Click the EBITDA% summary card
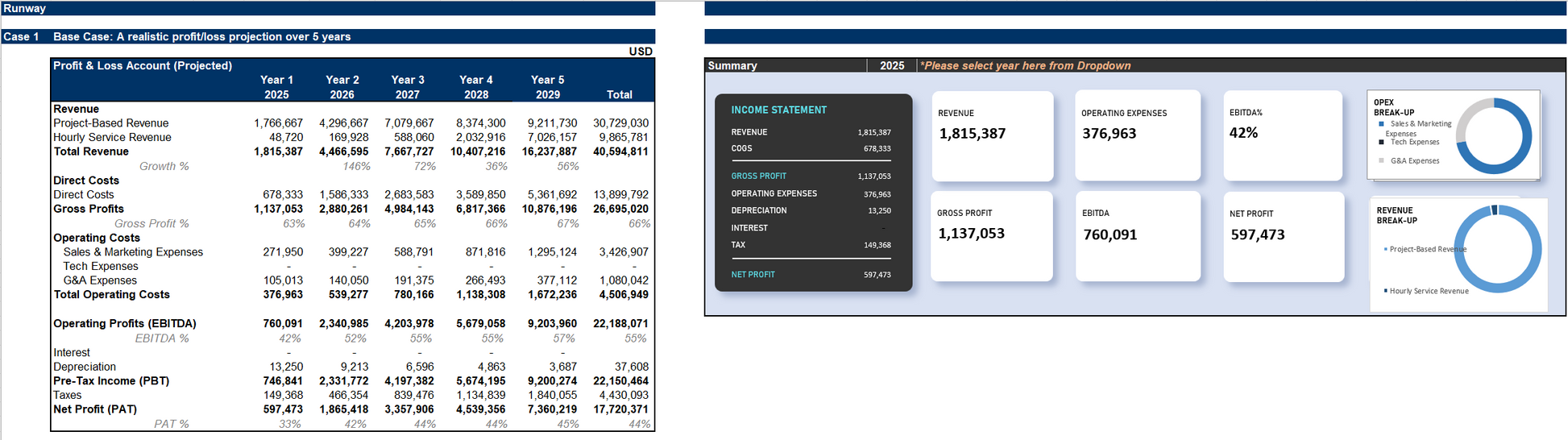 1282,135
